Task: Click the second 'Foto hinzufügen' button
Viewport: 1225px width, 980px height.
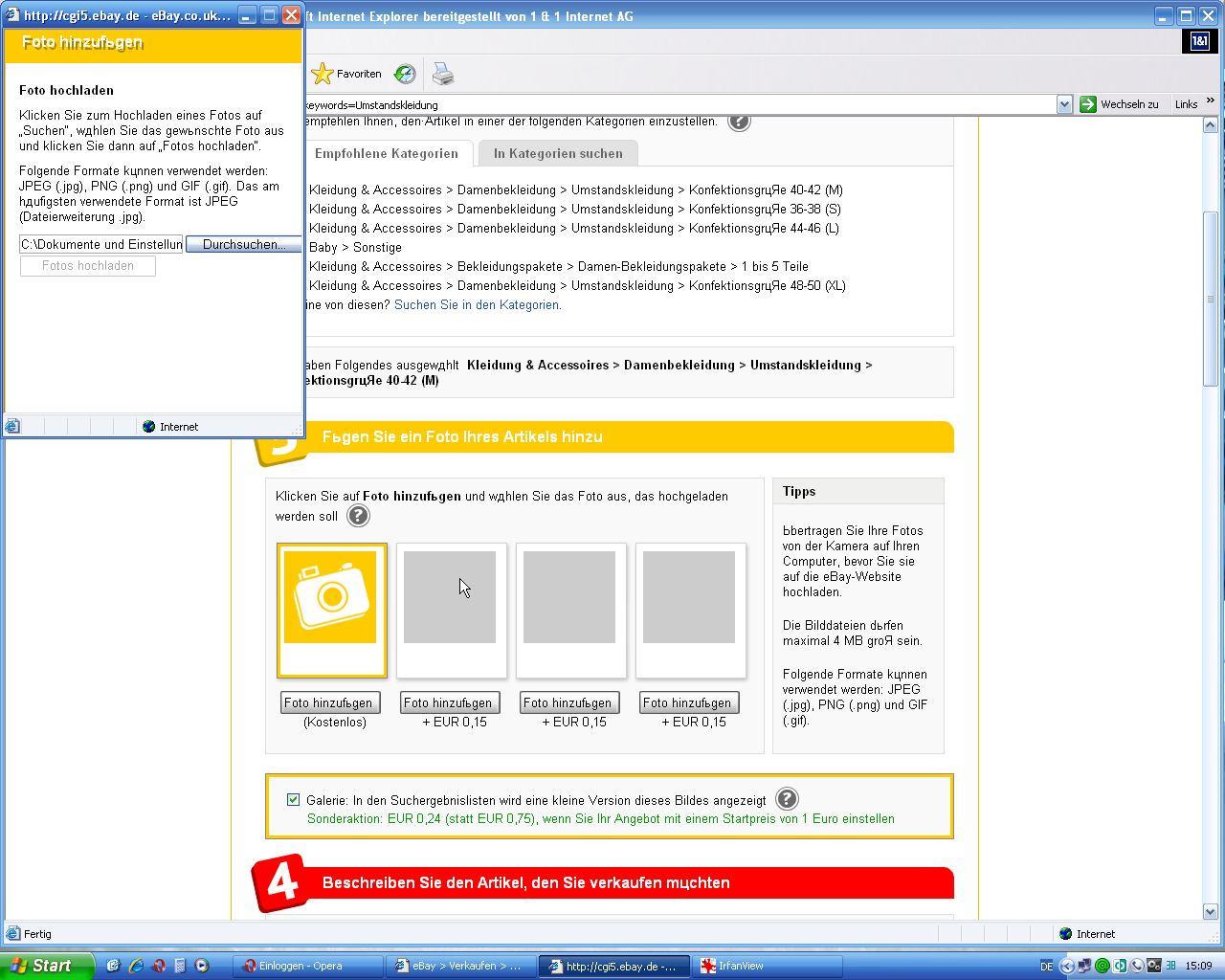Action: (x=448, y=702)
